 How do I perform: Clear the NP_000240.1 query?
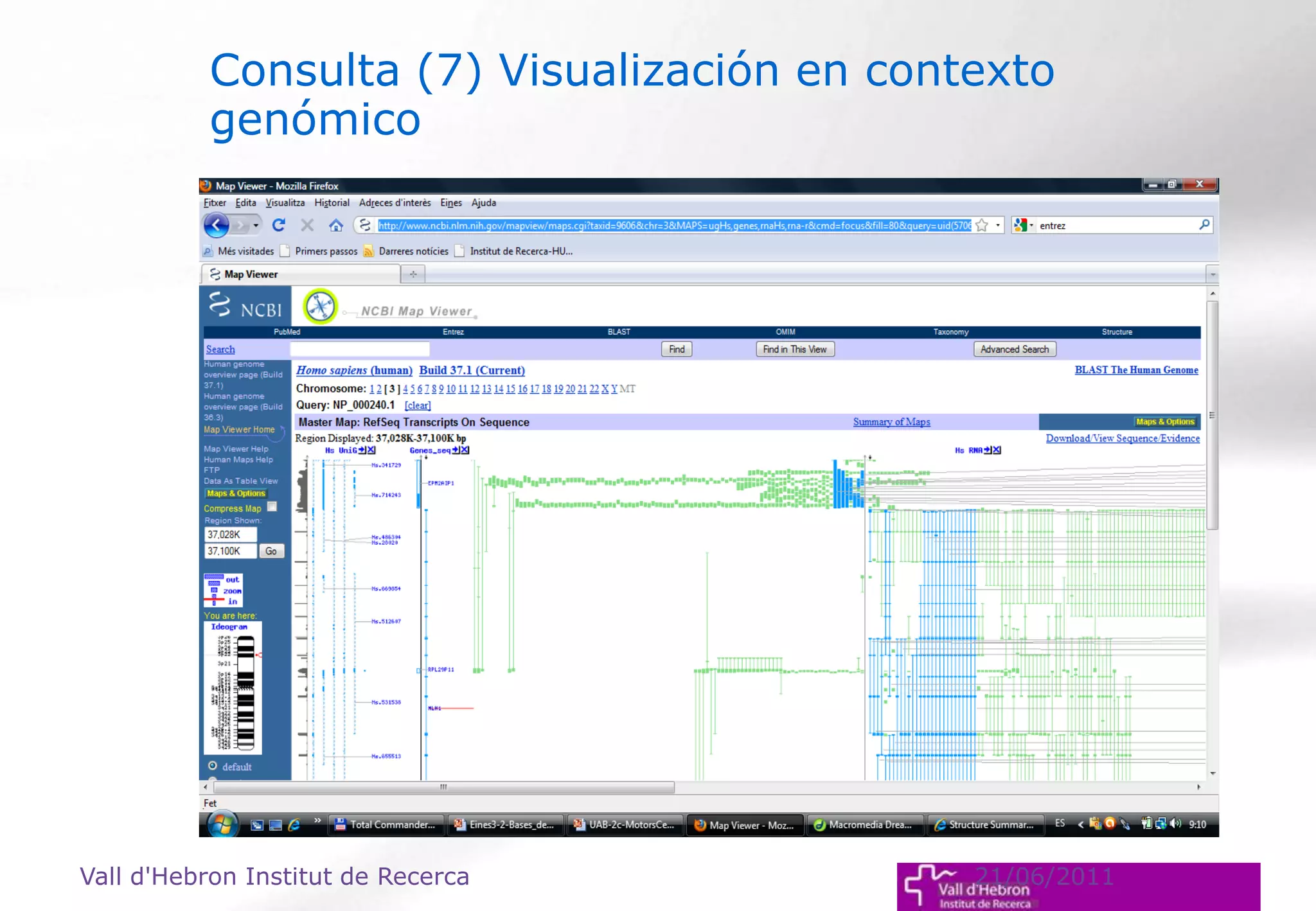coord(418,405)
